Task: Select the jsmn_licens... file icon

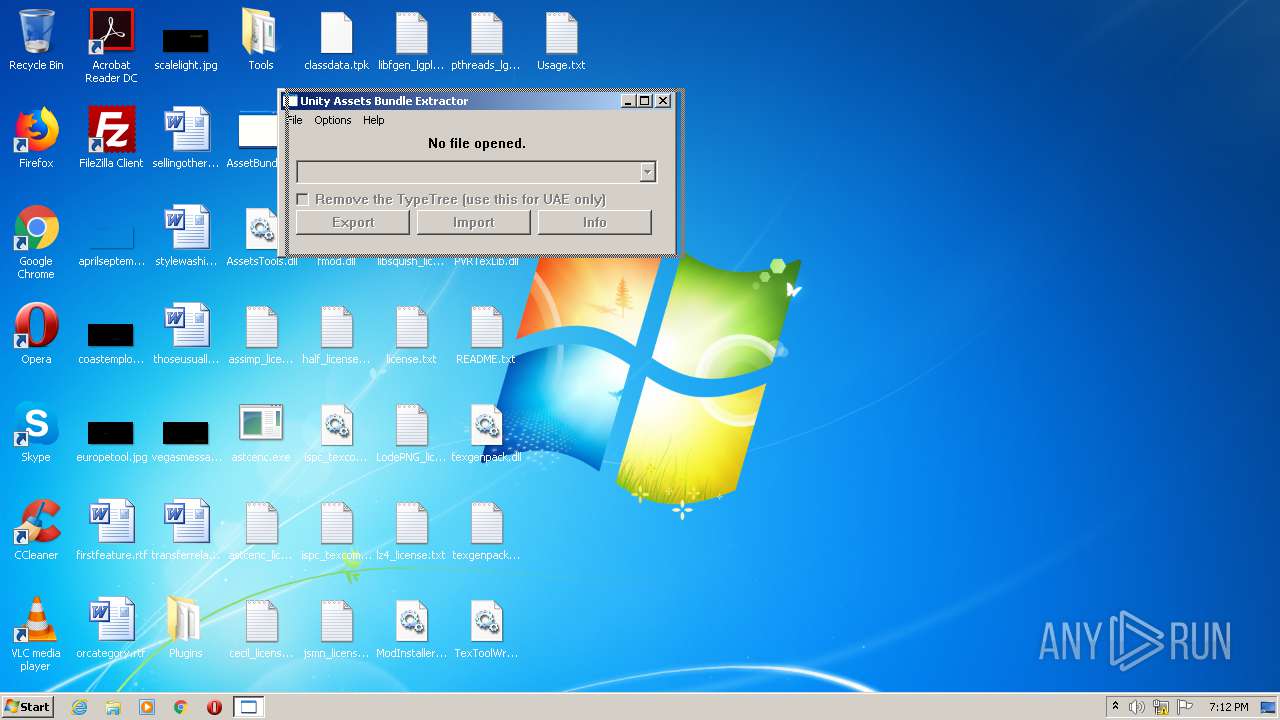Action: [336, 628]
